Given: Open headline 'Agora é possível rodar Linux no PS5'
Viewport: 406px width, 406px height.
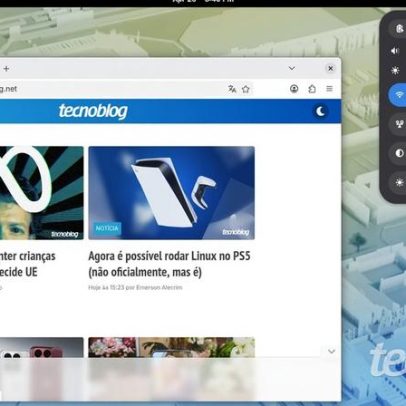Looking at the screenshot, I should pos(169,264).
